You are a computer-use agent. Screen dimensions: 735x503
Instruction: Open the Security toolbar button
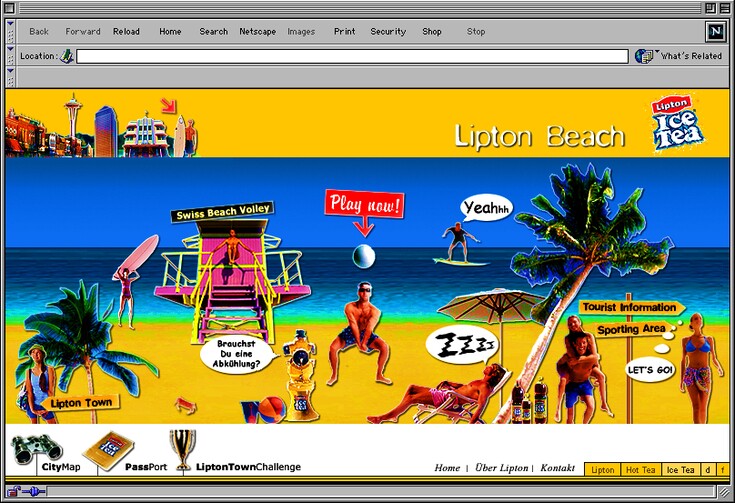click(388, 31)
